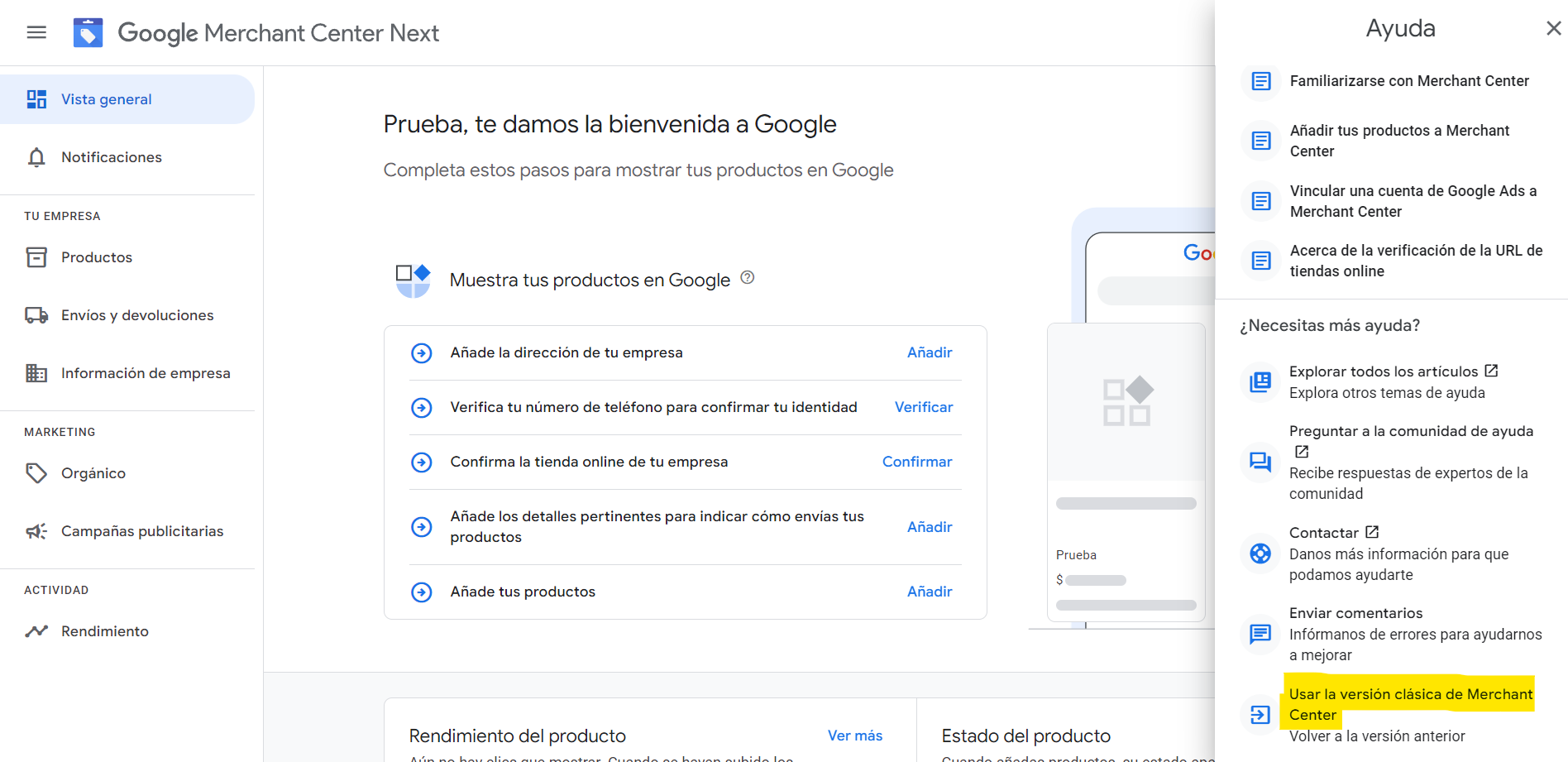Click arrow icon for Verifica tu número de teléfono
The height and width of the screenshot is (762, 1568).
click(422, 408)
